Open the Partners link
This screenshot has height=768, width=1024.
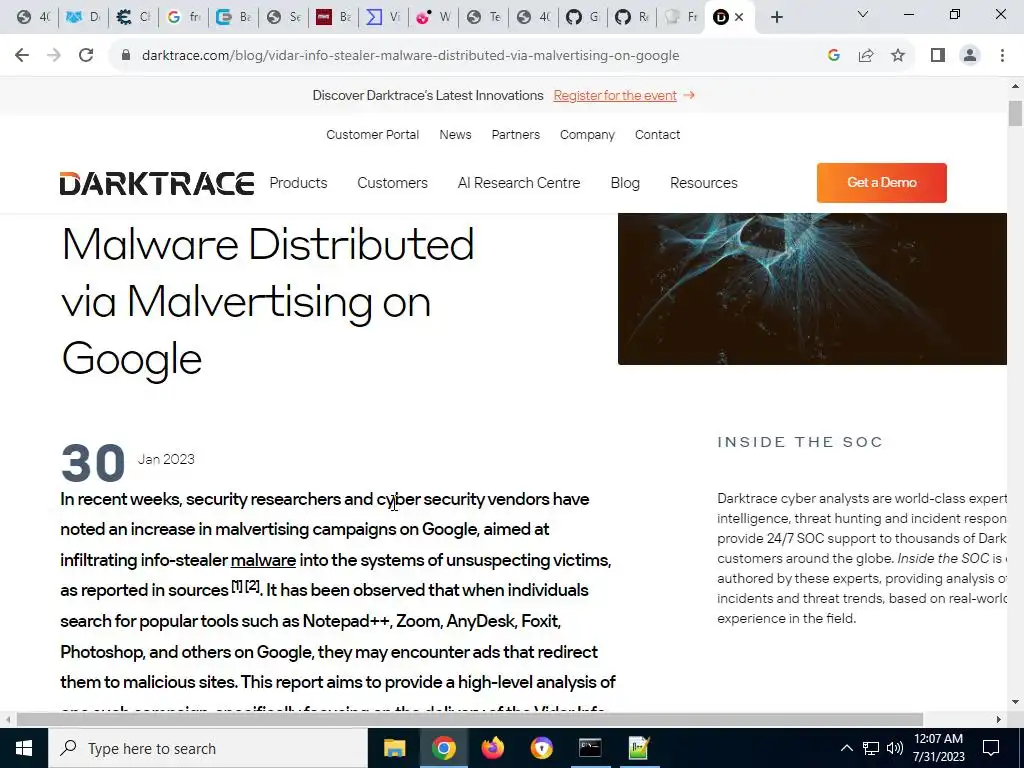tap(516, 135)
